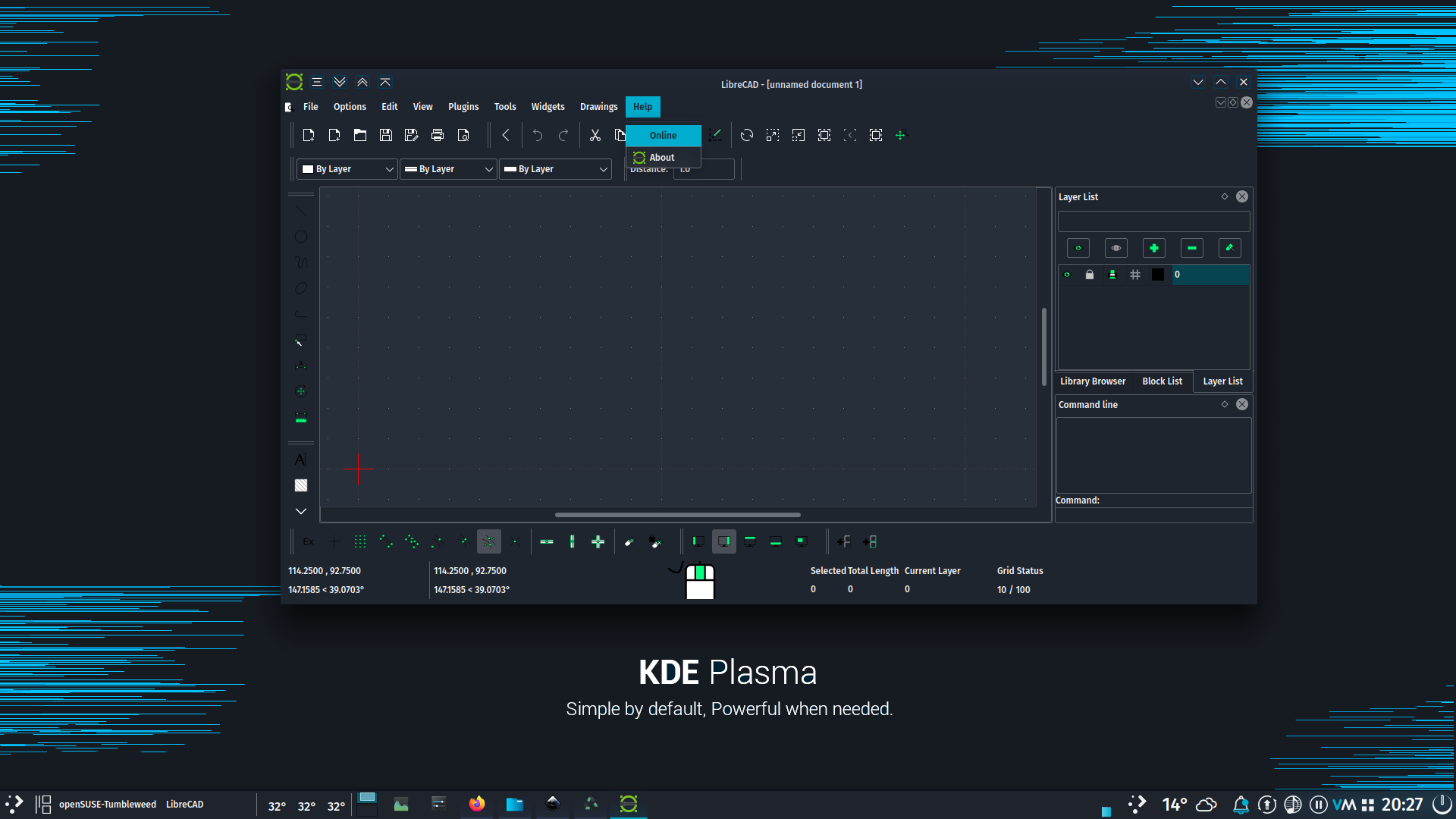
Task: Select the Hatch tool in left toolbar
Action: pos(301,485)
